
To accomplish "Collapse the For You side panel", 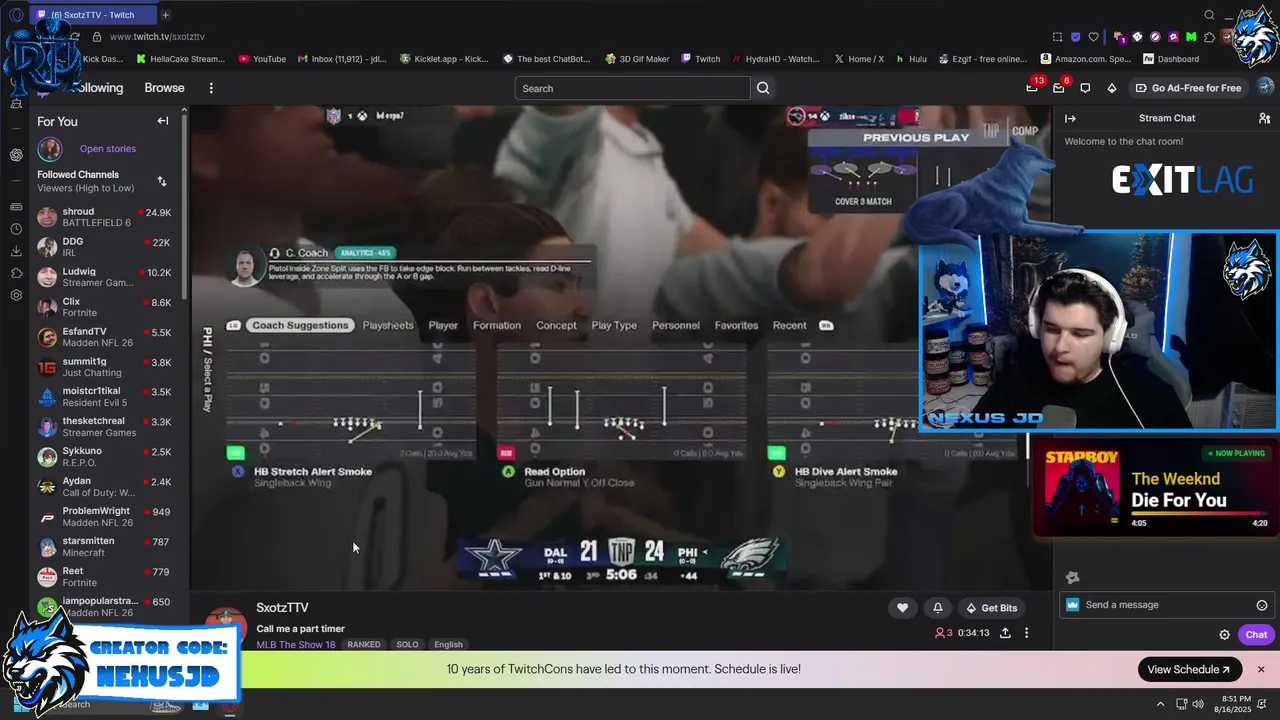I will (x=163, y=121).
